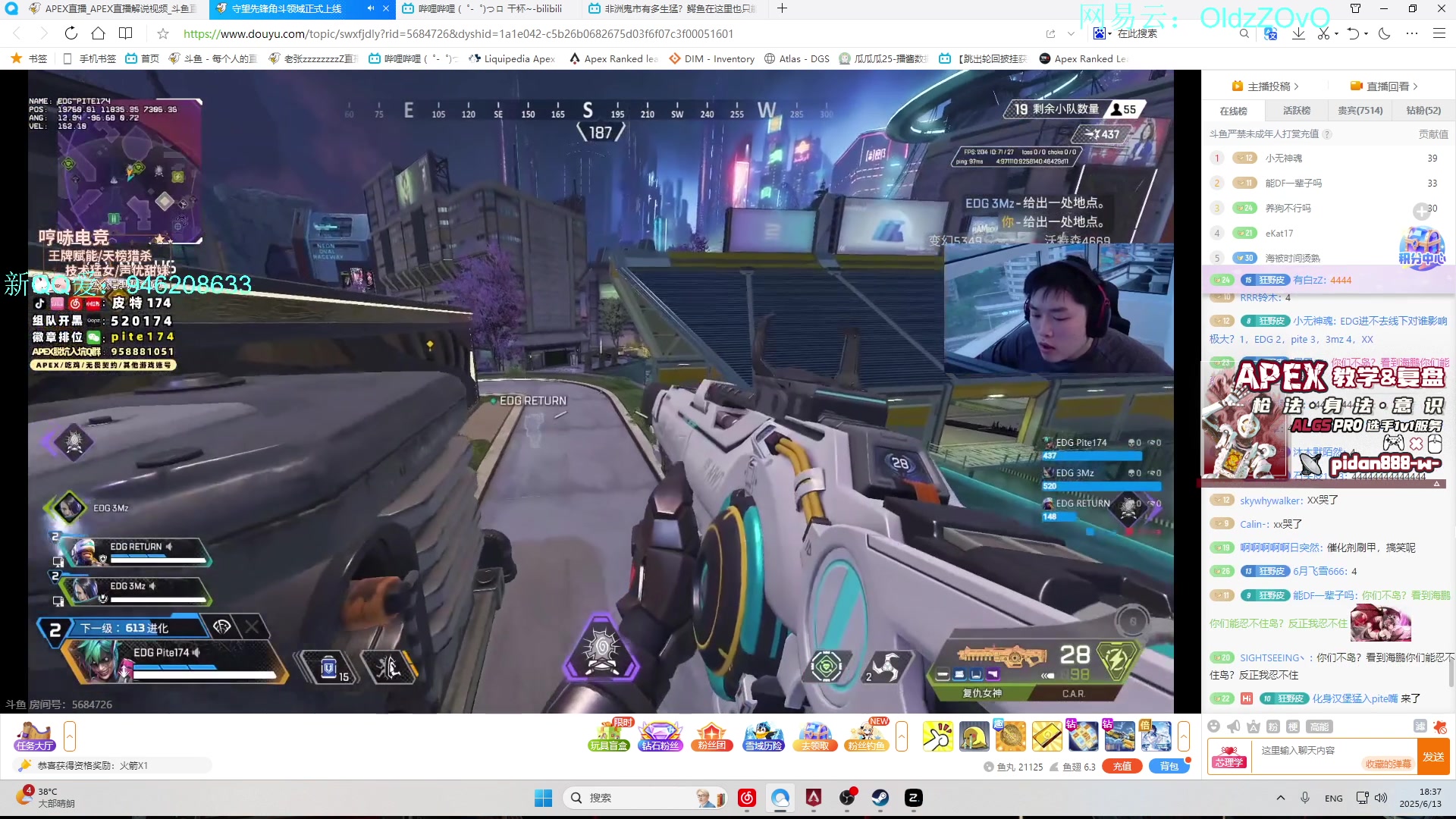The image size is (1456, 819).
Task: Click the 芯理学 fan badge selector
Action: tap(1228, 757)
